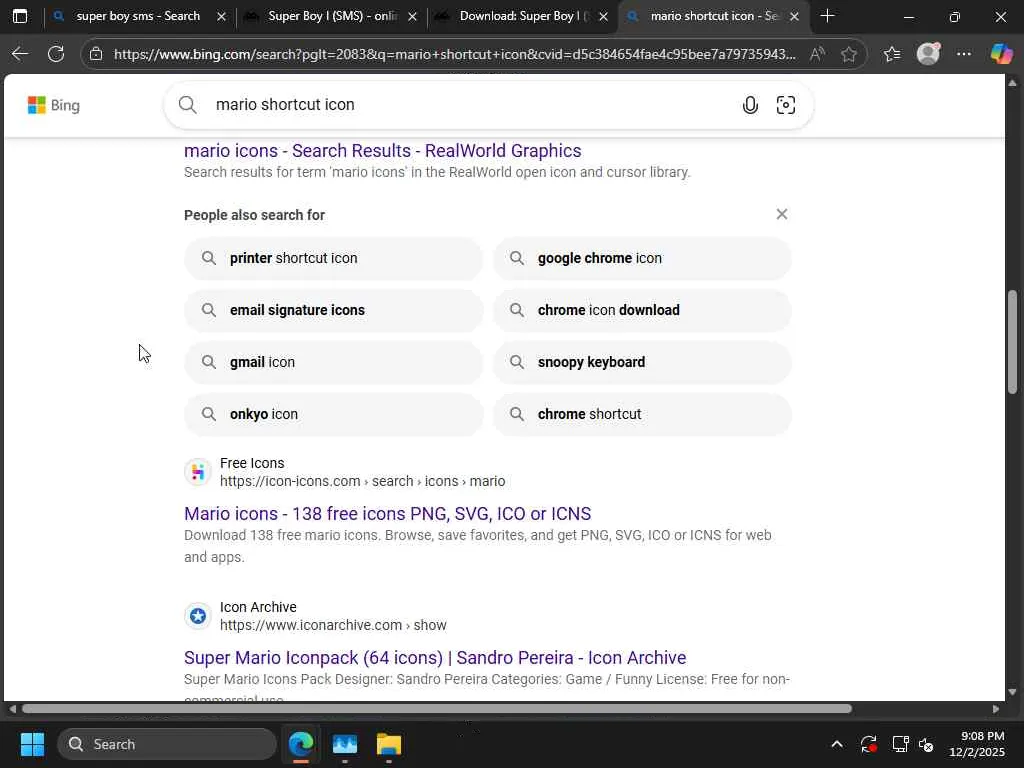Open the Free Icons site favicon
The image size is (1024, 768).
pos(198,472)
